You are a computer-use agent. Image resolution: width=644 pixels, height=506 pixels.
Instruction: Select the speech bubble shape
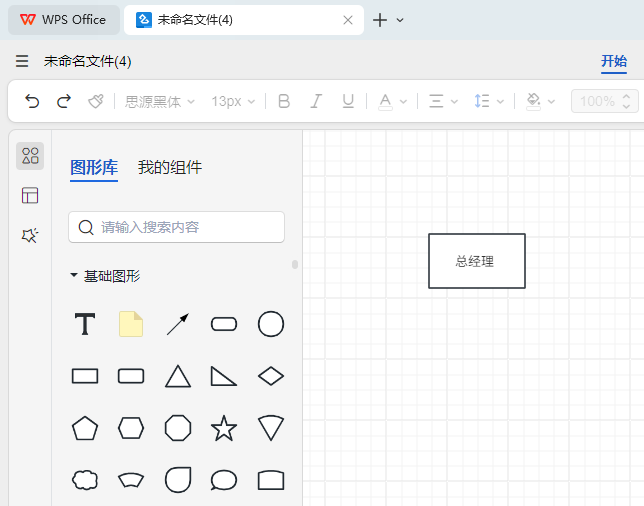coord(224,480)
